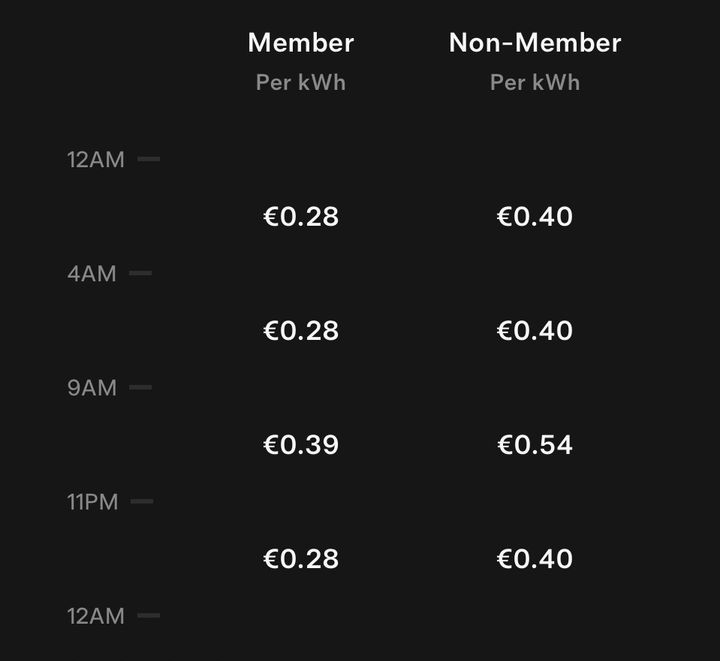720x661 pixels.
Task: Click 'Per kWh' under Non-Member
Action: (x=535, y=83)
